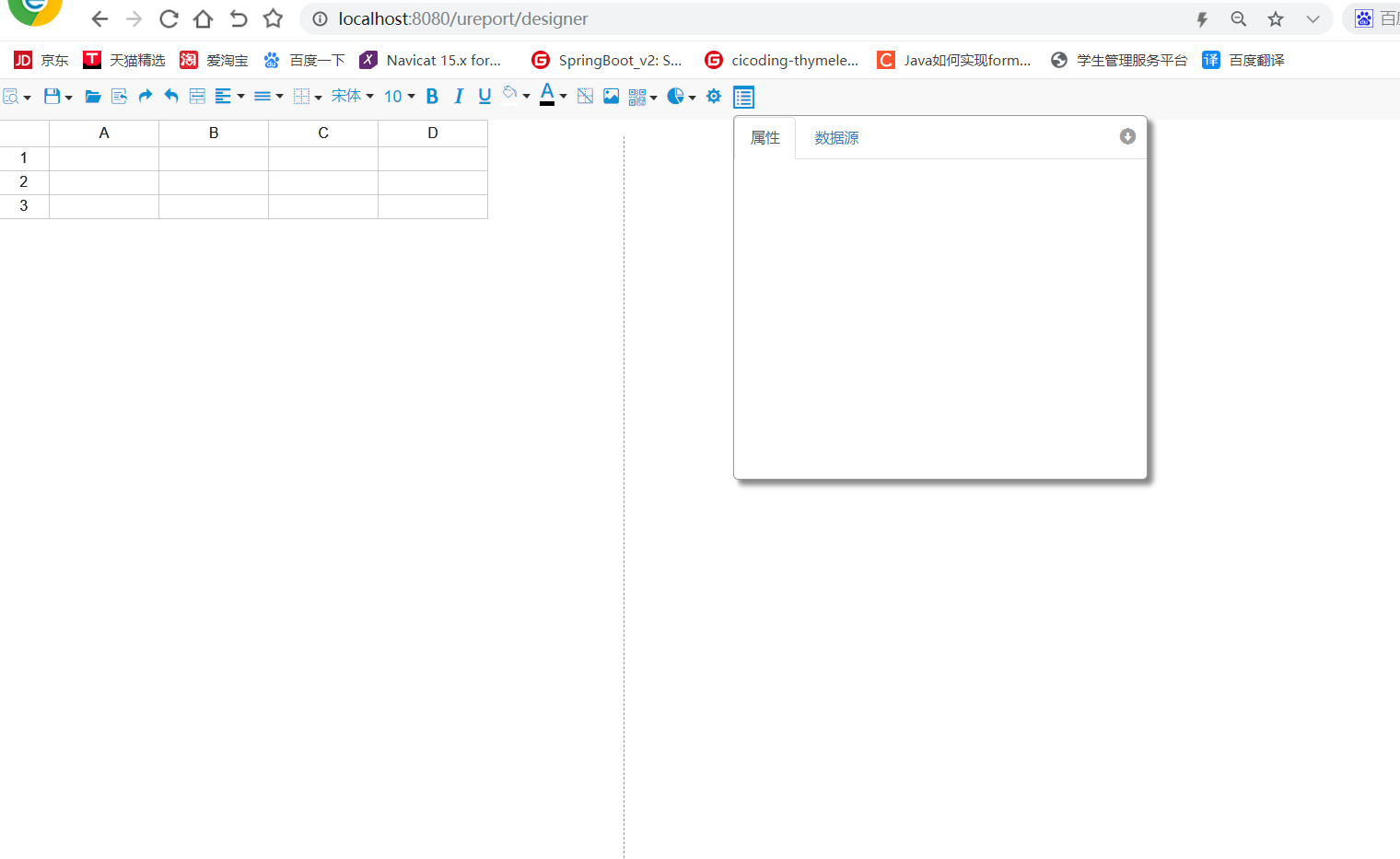Screen dimensions: 1400x859
Task: Merge the selected cells
Action: [x=196, y=96]
